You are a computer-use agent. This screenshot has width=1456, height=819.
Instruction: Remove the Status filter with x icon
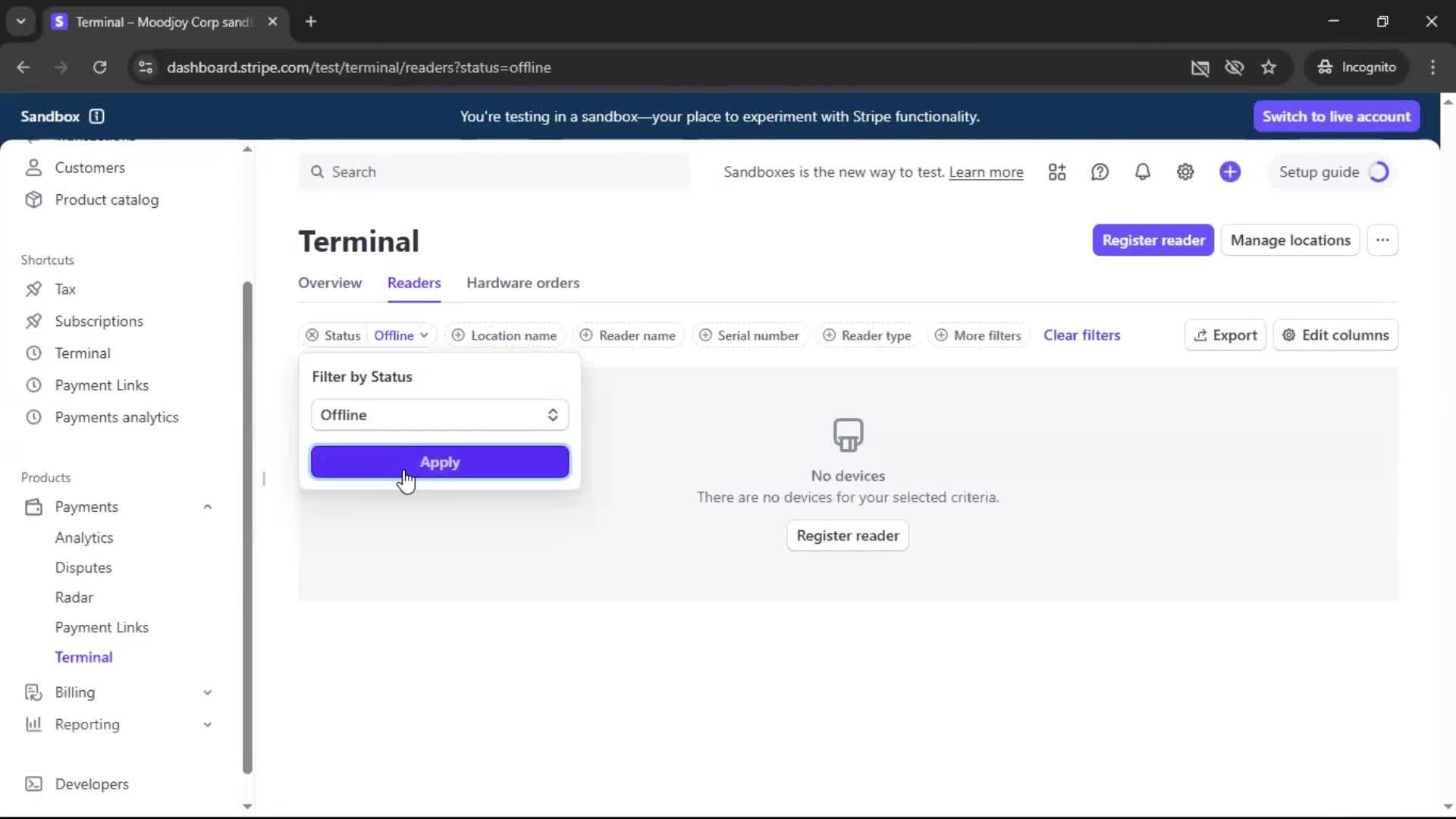tap(312, 335)
